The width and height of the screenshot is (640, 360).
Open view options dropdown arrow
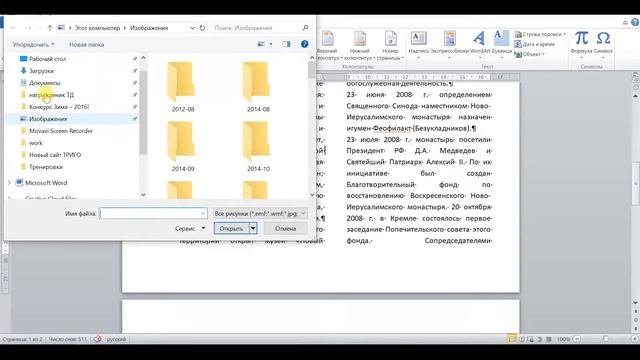click(271, 44)
